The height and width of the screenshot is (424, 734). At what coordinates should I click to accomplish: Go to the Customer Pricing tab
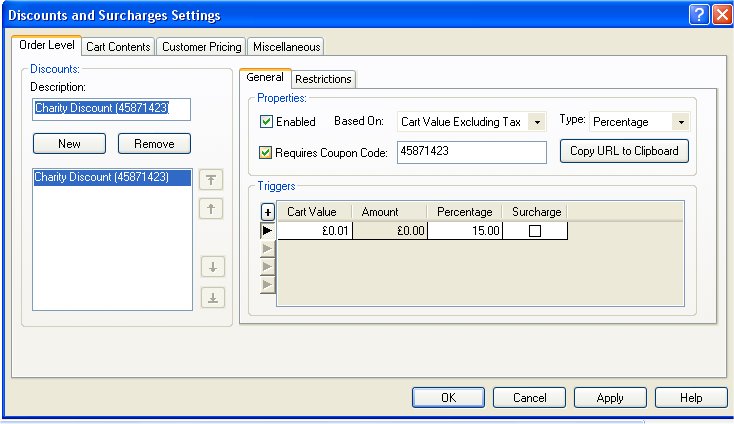point(201,47)
